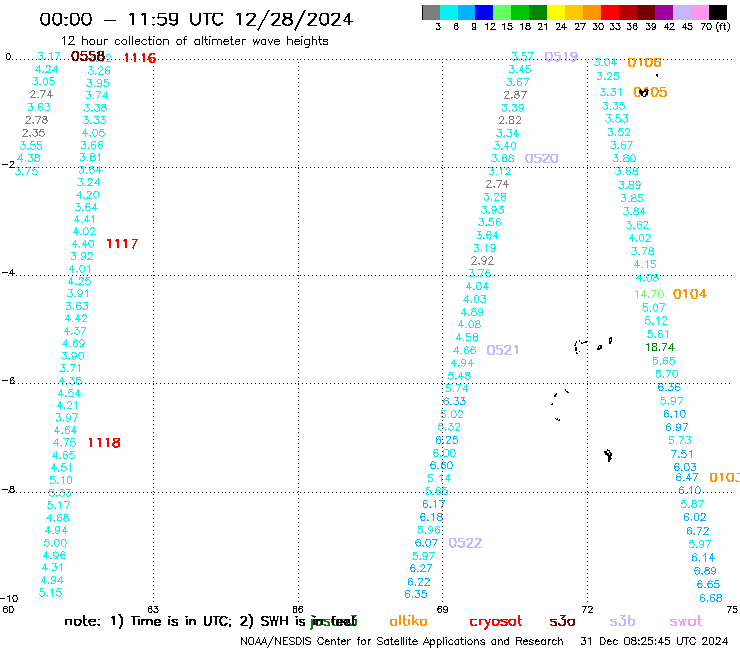Click the longitude axis label 66
Viewport: 740px width, 650px height.
(x=298, y=609)
